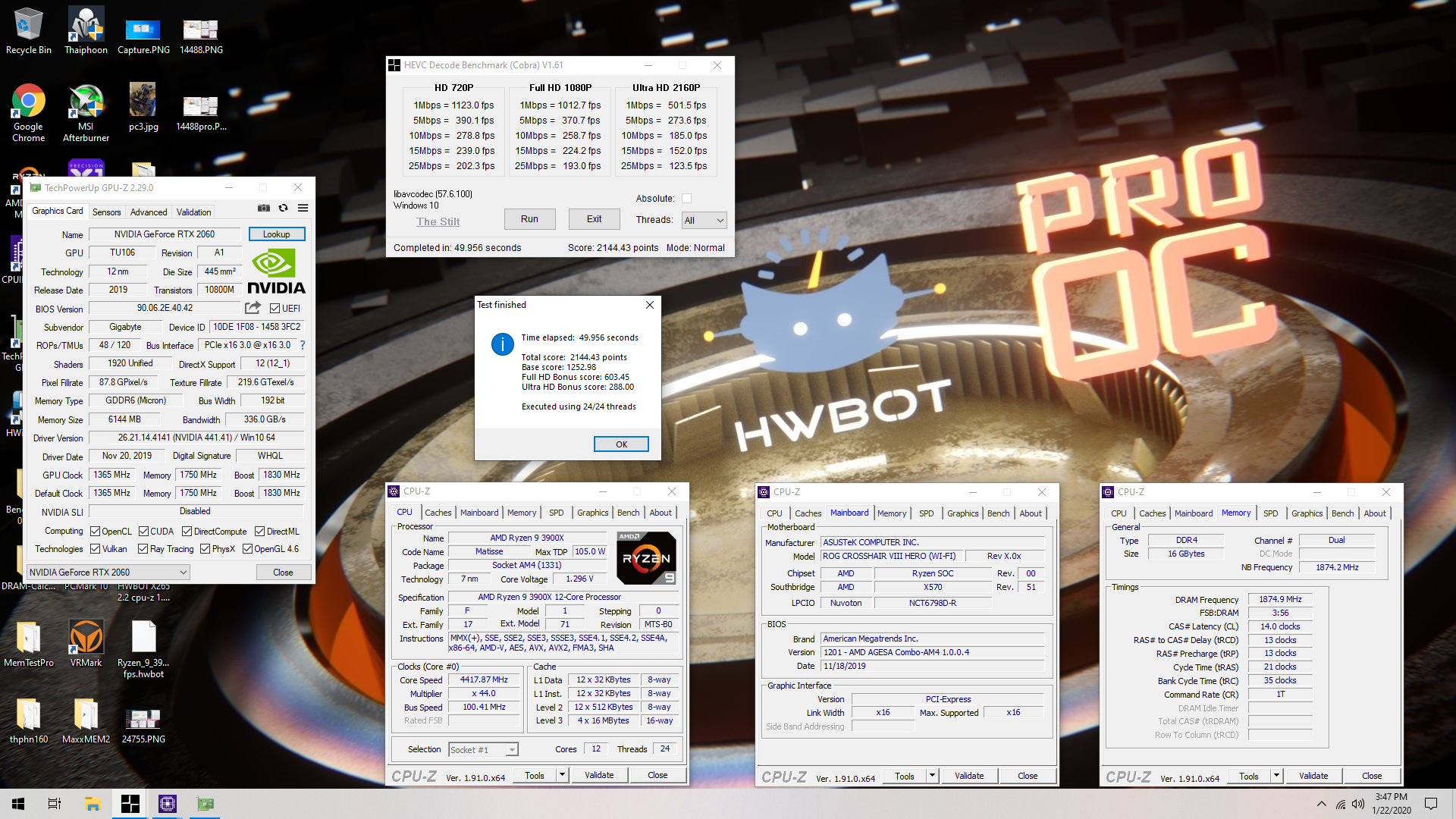
Task: Expand Tools arrow in CPU-Z Memory window
Action: [1276, 776]
